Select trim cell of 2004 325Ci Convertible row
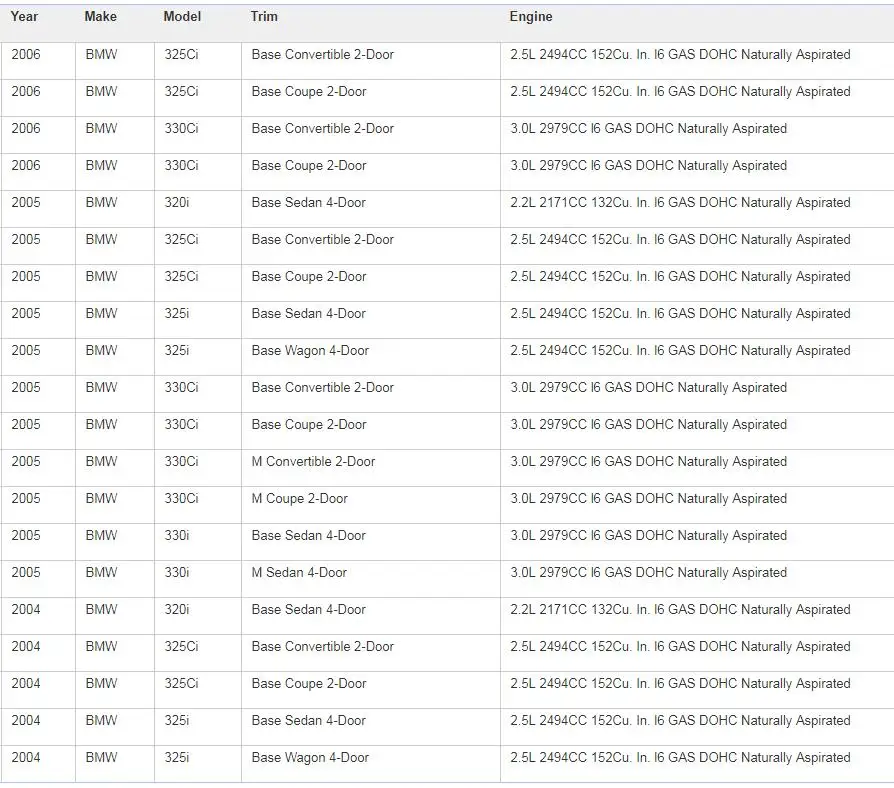Screen dimensions: 894x788 coord(371,653)
